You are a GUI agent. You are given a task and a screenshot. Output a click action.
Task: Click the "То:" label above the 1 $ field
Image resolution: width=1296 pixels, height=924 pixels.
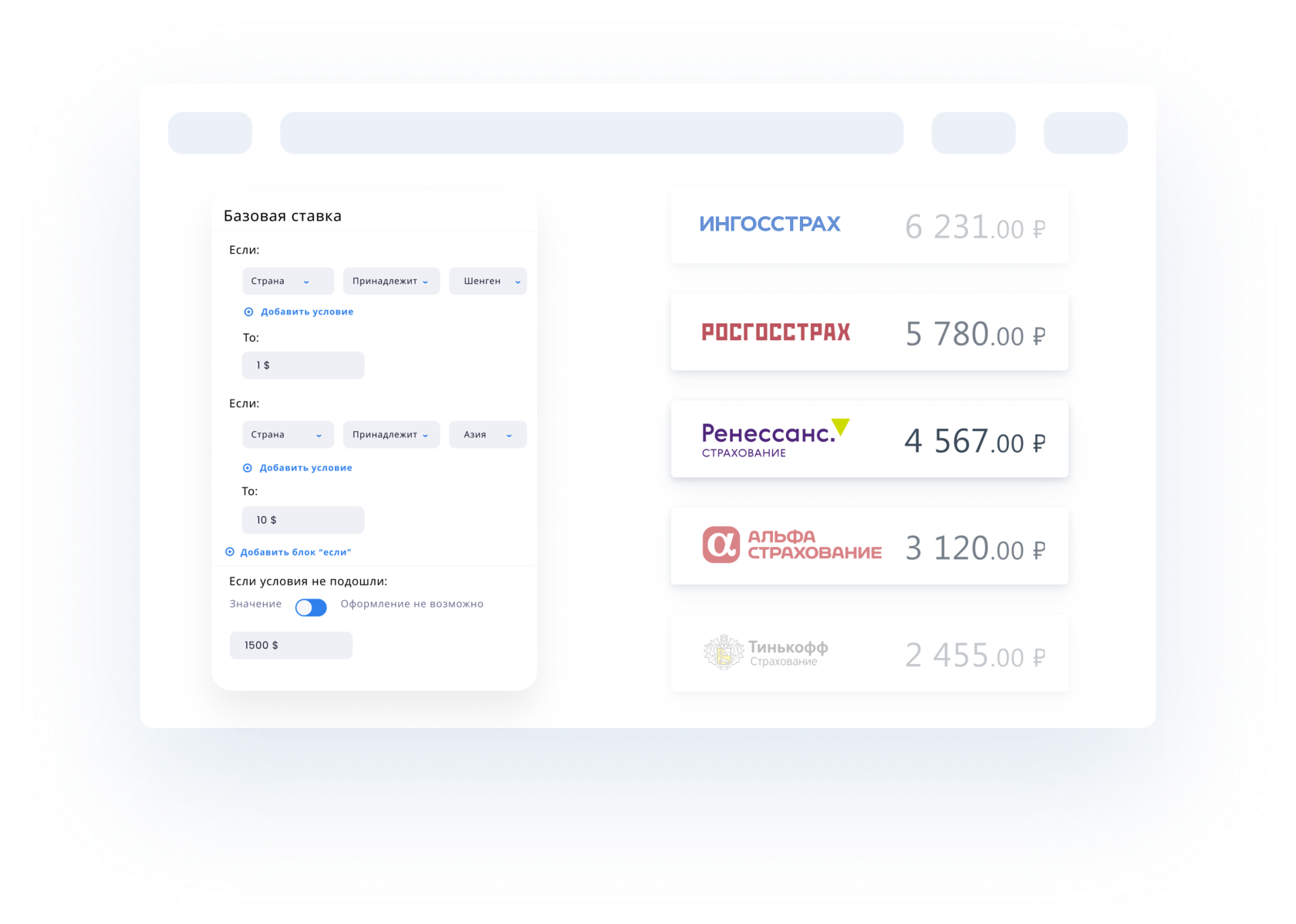251,338
